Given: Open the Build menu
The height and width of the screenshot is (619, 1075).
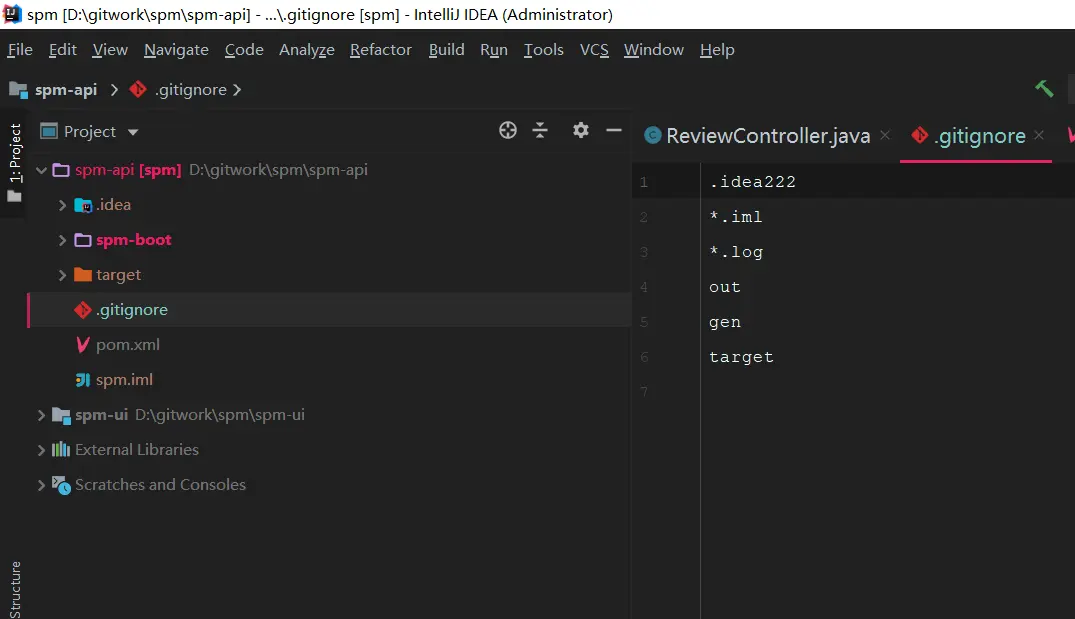Looking at the screenshot, I should point(446,49).
